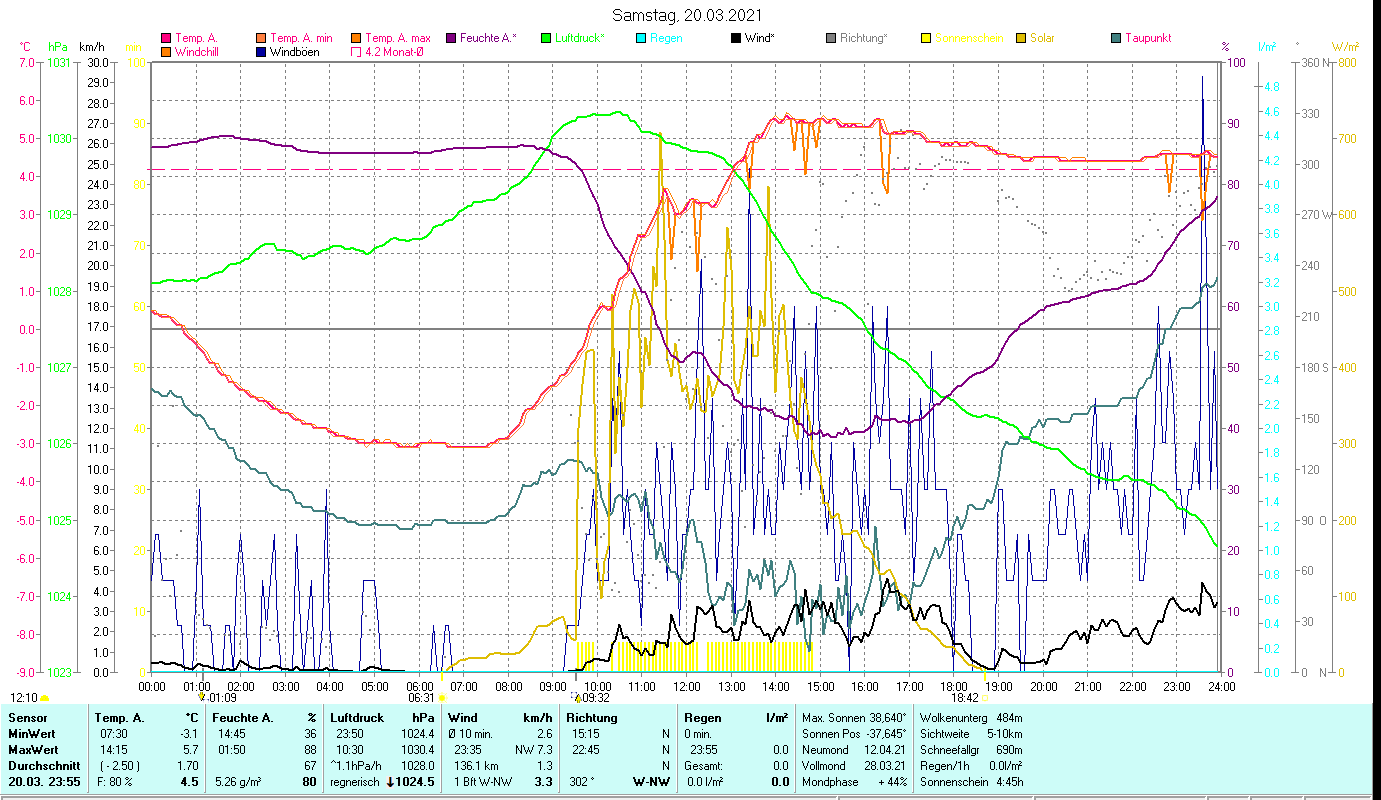Click the 'Solar' legend label
The height and width of the screenshot is (800, 1381).
pos(1042,39)
